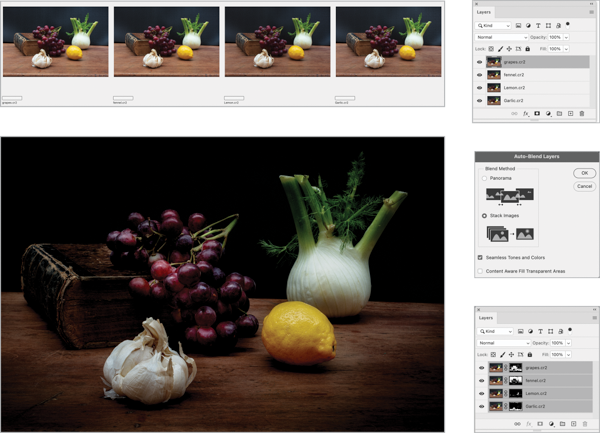Screen dimensions: 600x433
Task: Select the Panorama blend method
Action: (484, 178)
